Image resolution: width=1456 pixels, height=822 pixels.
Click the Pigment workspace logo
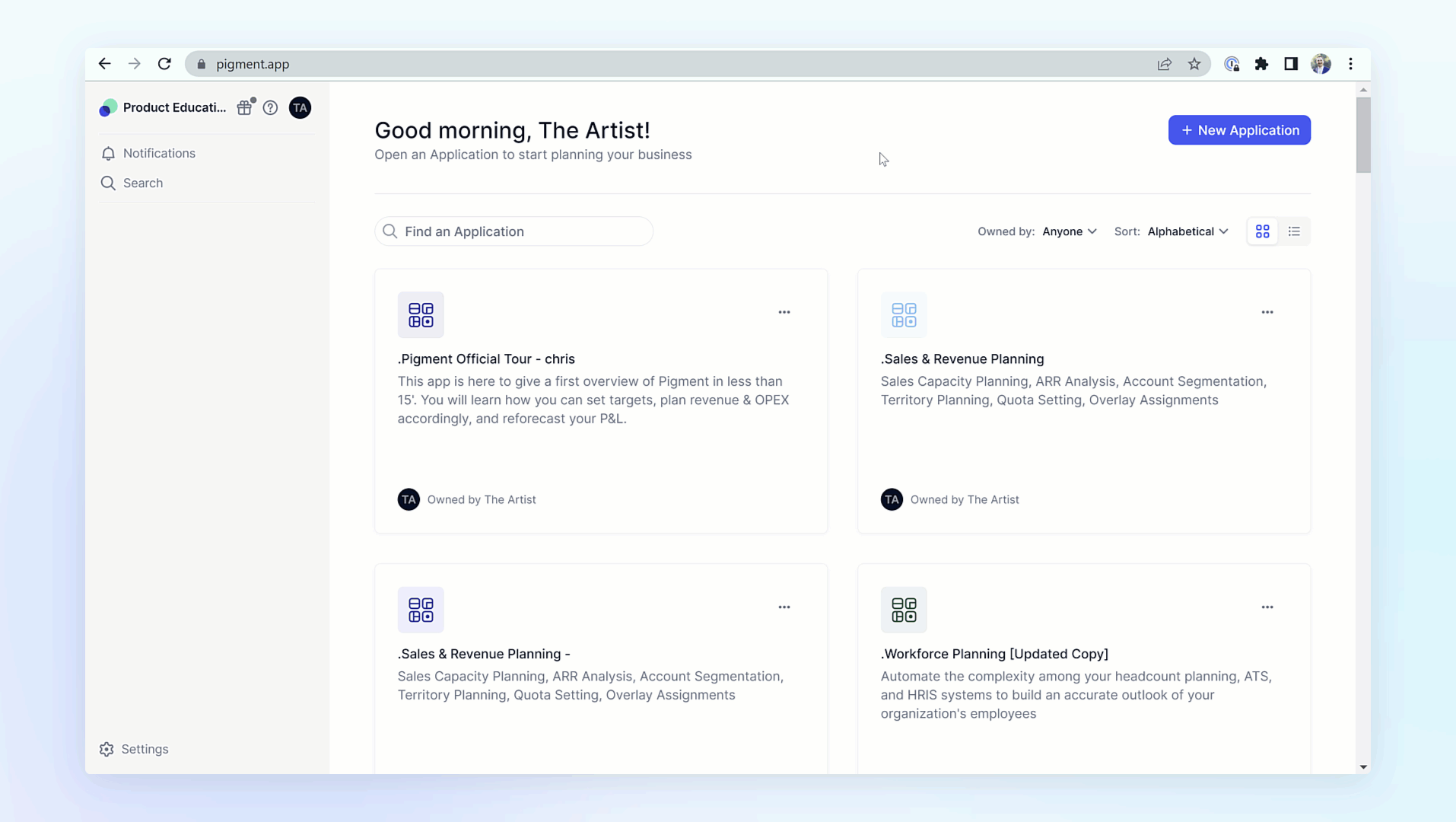click(x=108, y=107)
